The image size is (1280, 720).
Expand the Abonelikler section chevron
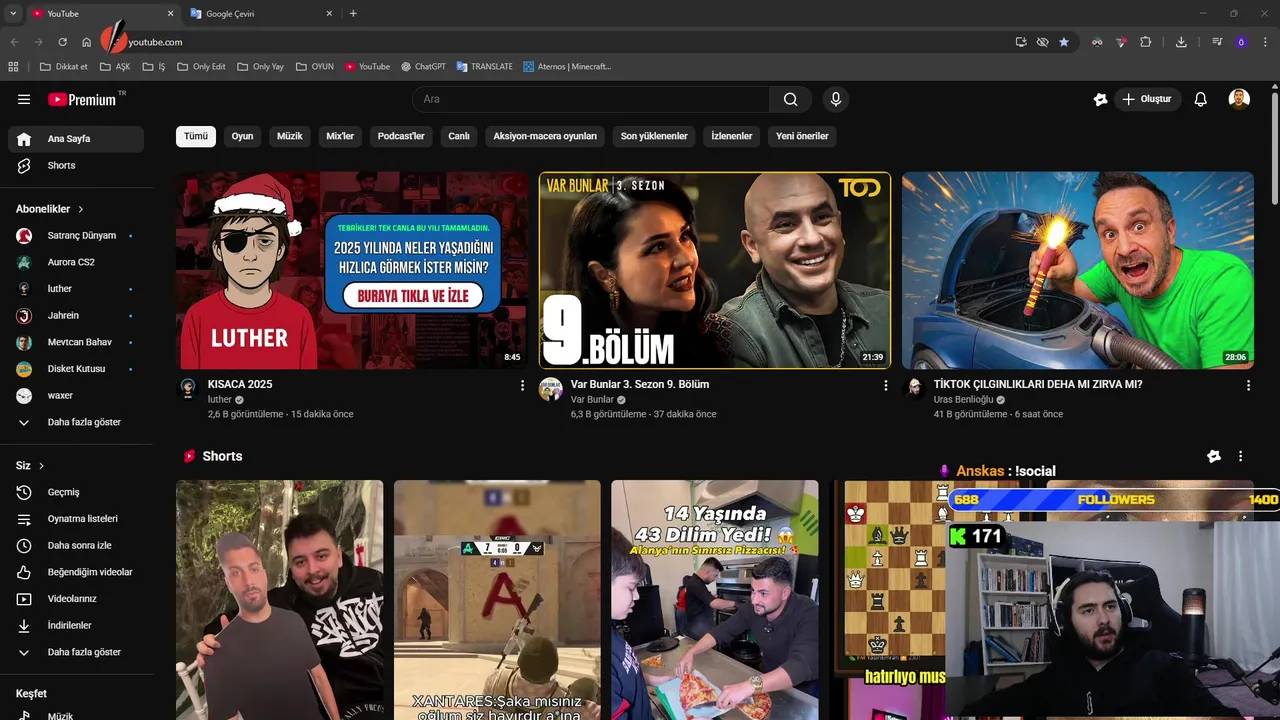pyautogui.click(x=81, y=209)
